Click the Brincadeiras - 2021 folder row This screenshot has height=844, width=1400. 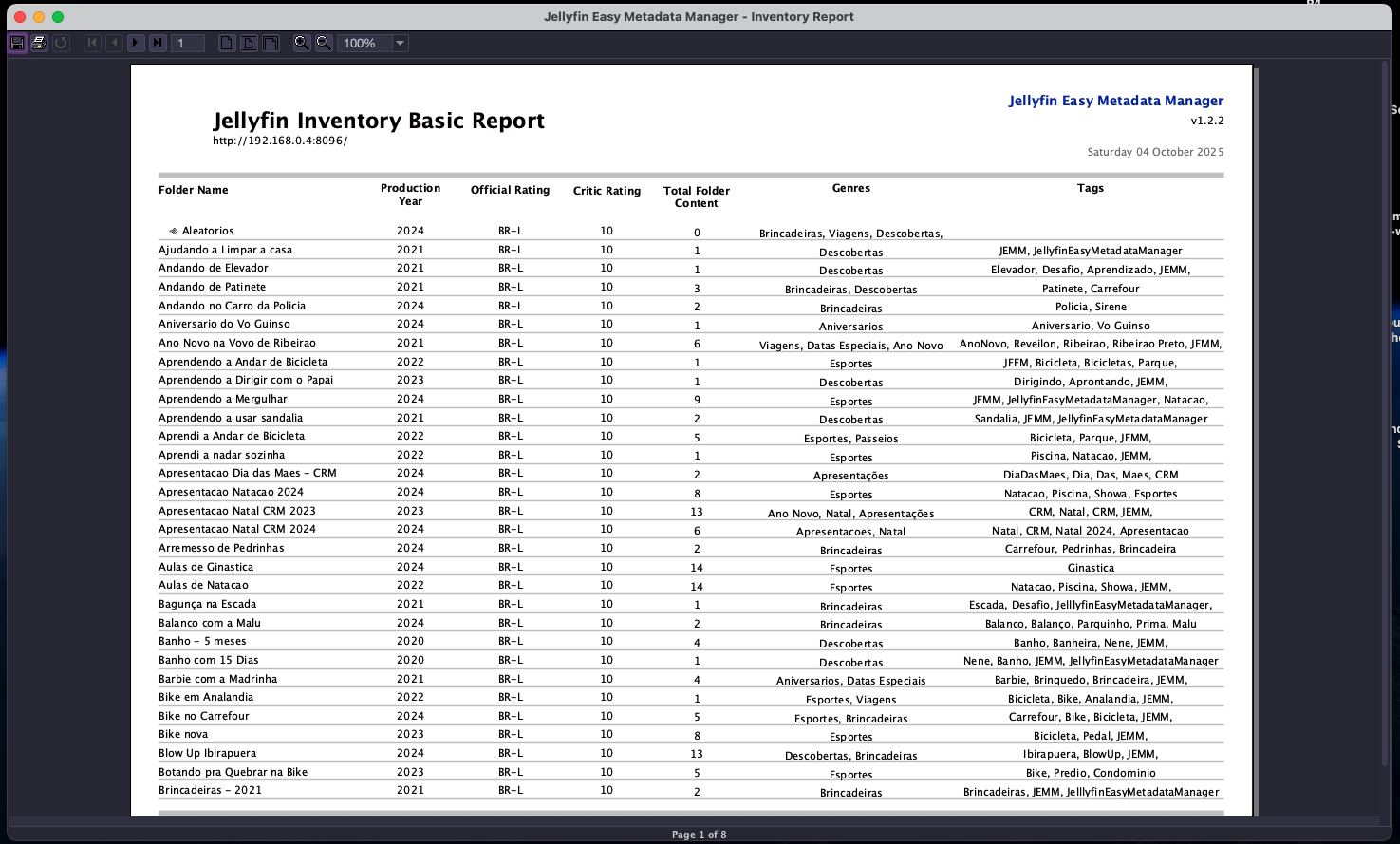[x=210, y=790]
